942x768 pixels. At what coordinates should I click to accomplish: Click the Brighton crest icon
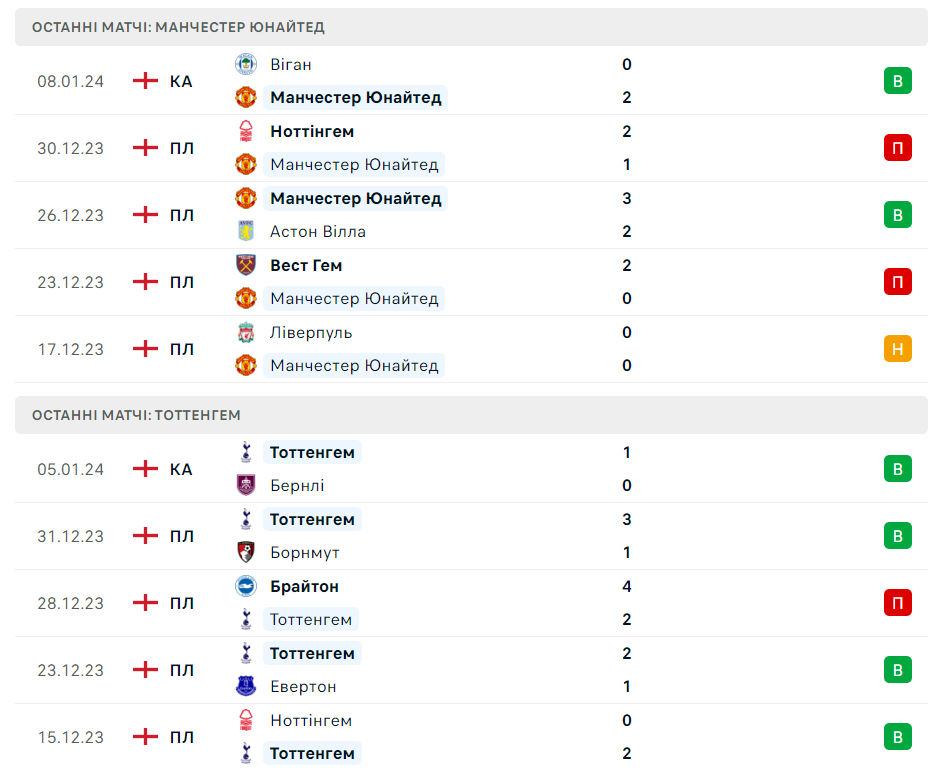pos(245,586)
